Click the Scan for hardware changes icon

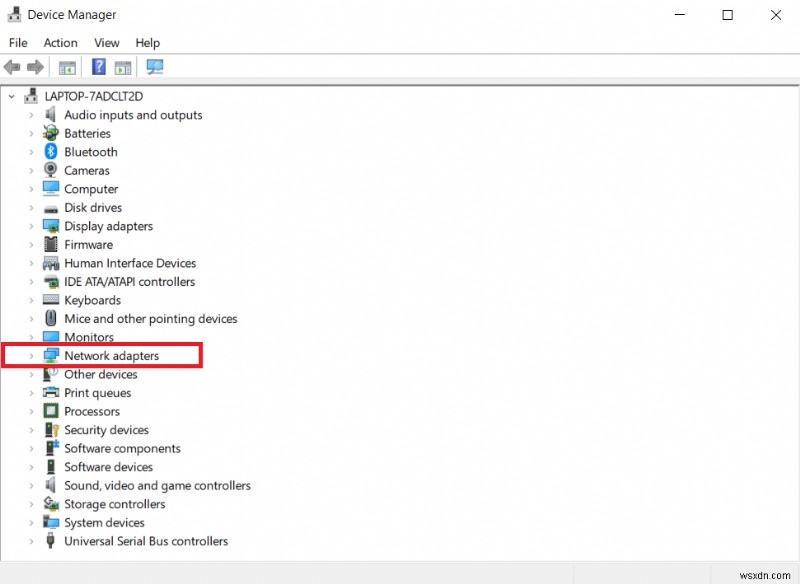pyautogui.click(x=154, y=67)
